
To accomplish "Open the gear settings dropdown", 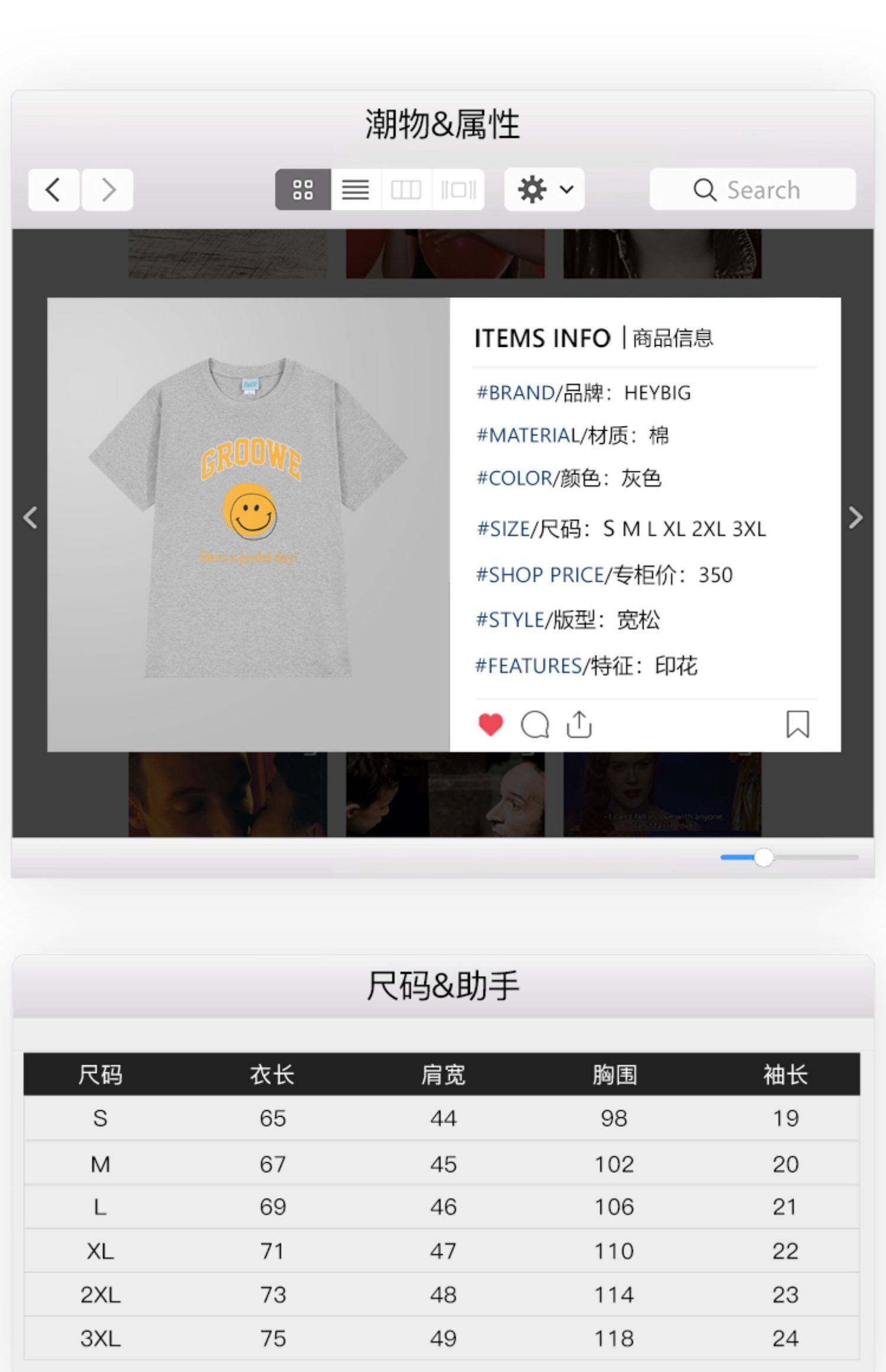I will point(545,190).
